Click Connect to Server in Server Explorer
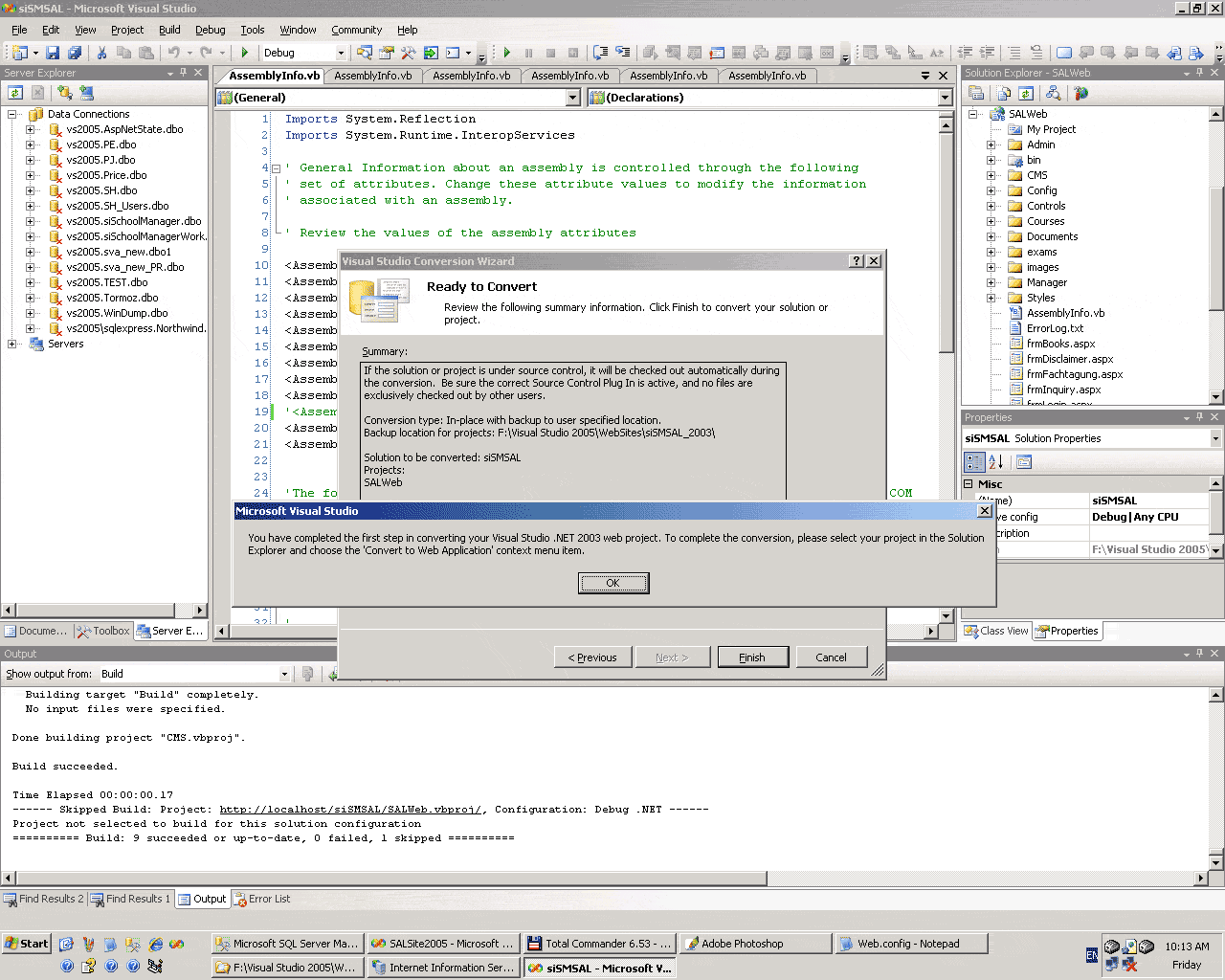Viewport: 1225px width, 980px height. coord(87,93)
